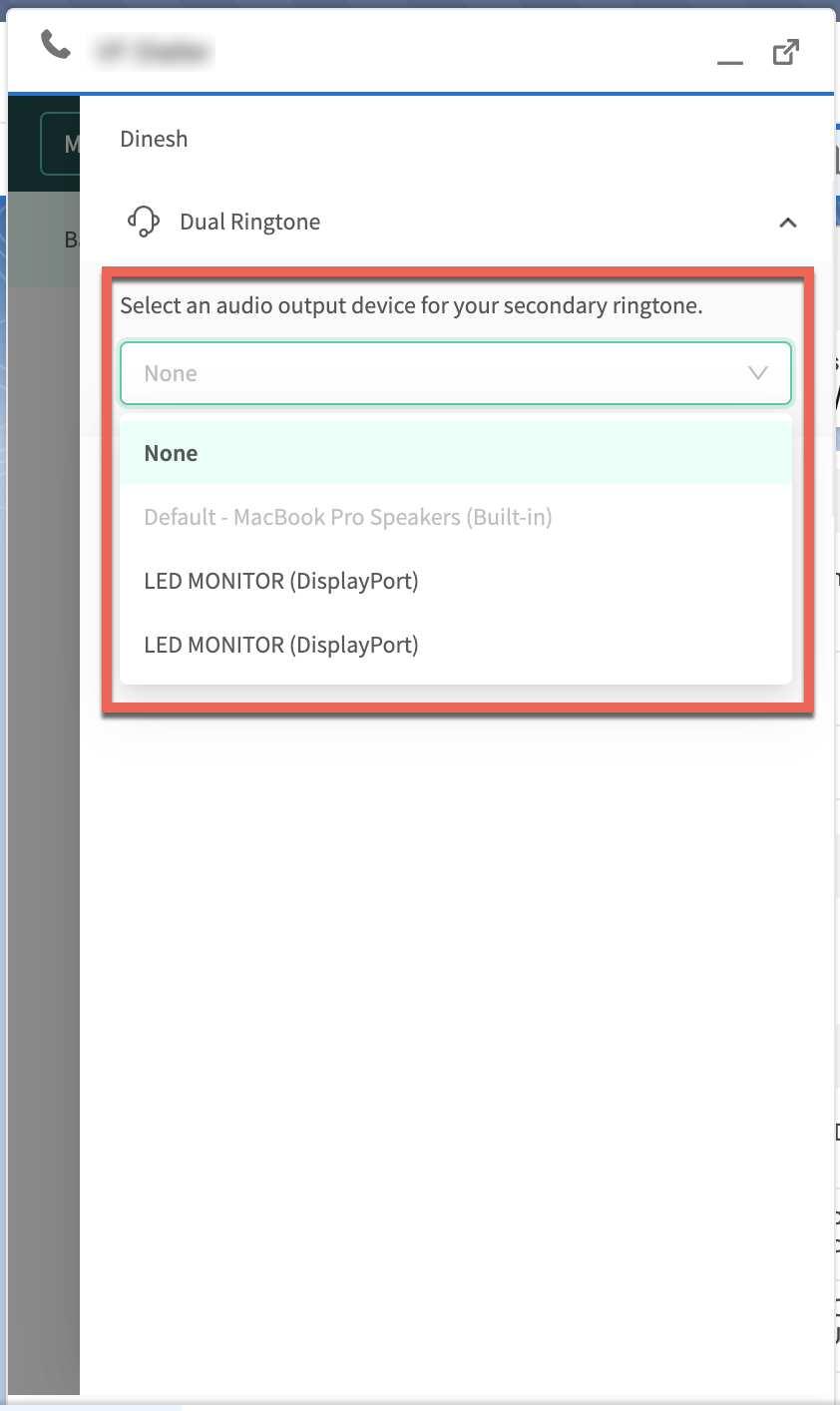
Task: Click the partially hidden B label
Action: (x=71, y=239)
